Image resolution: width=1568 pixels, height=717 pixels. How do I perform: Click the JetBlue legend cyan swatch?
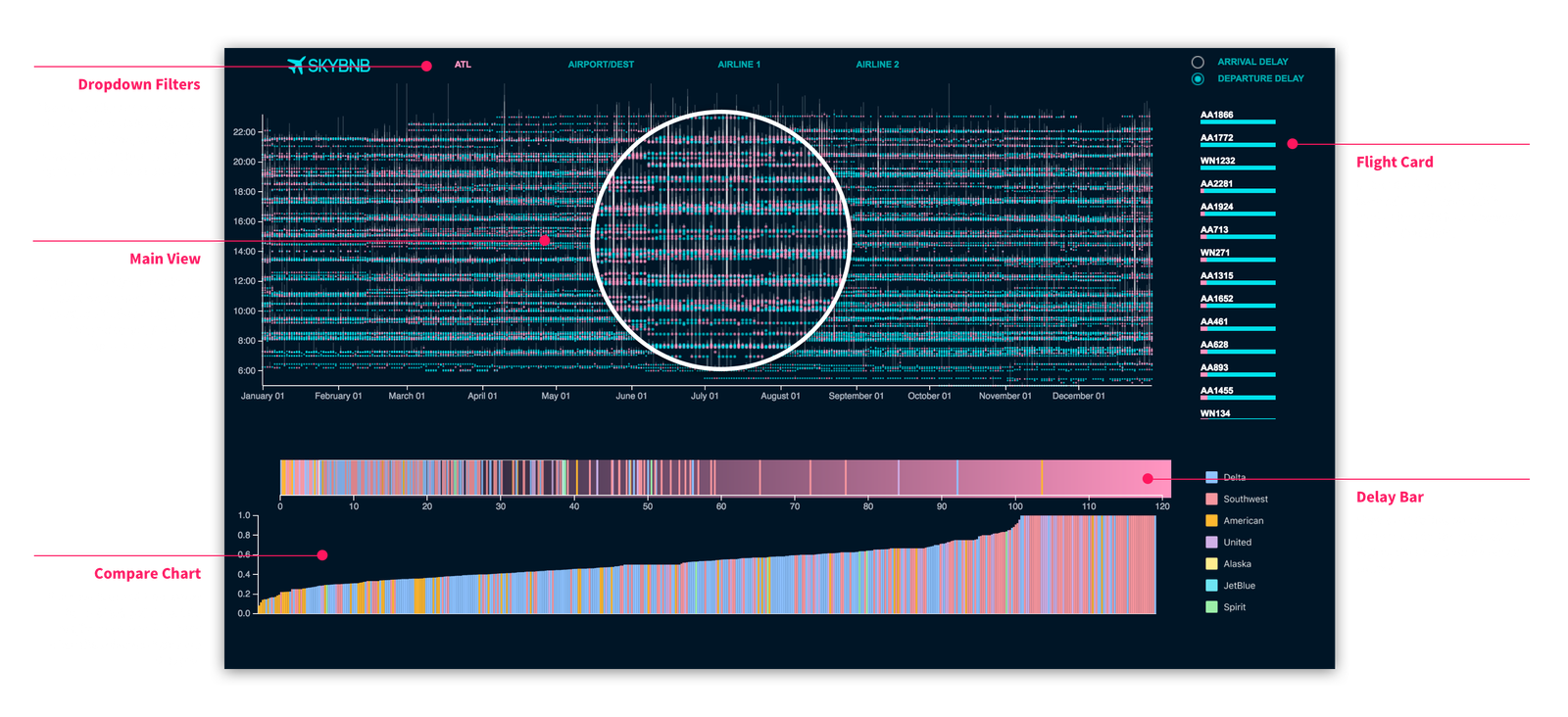[1211, 586]
